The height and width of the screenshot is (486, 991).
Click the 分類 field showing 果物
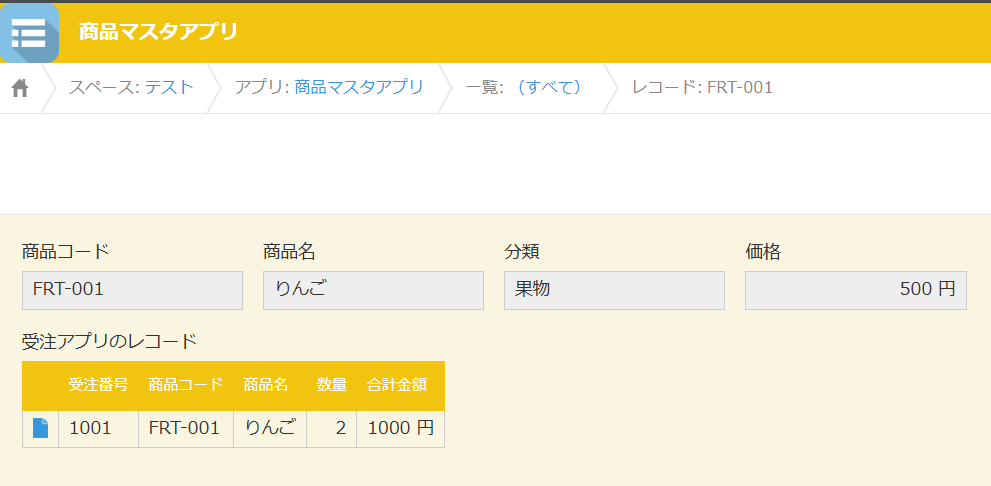614,291
